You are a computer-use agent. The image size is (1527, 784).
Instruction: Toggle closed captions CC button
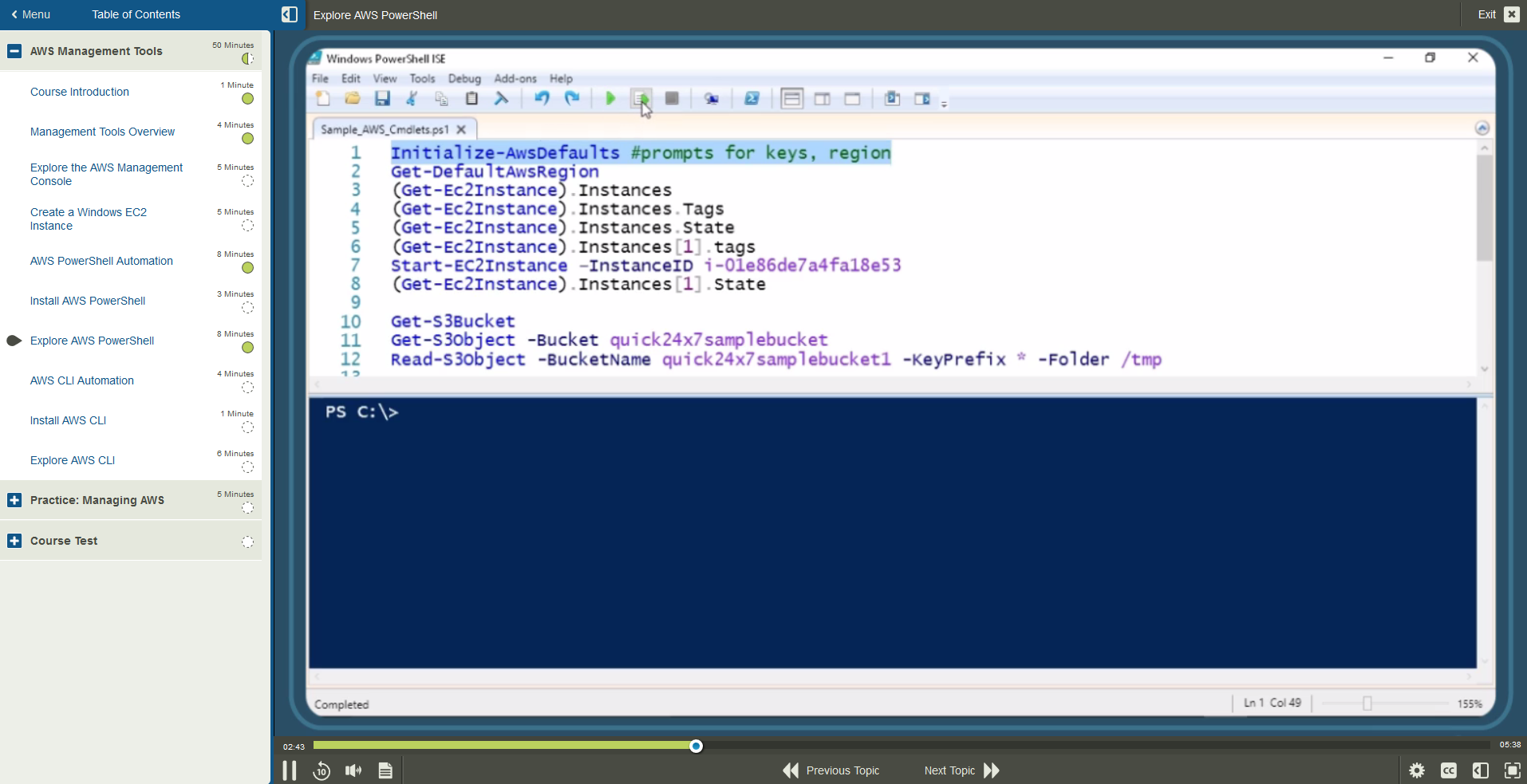click(1449, 770)
